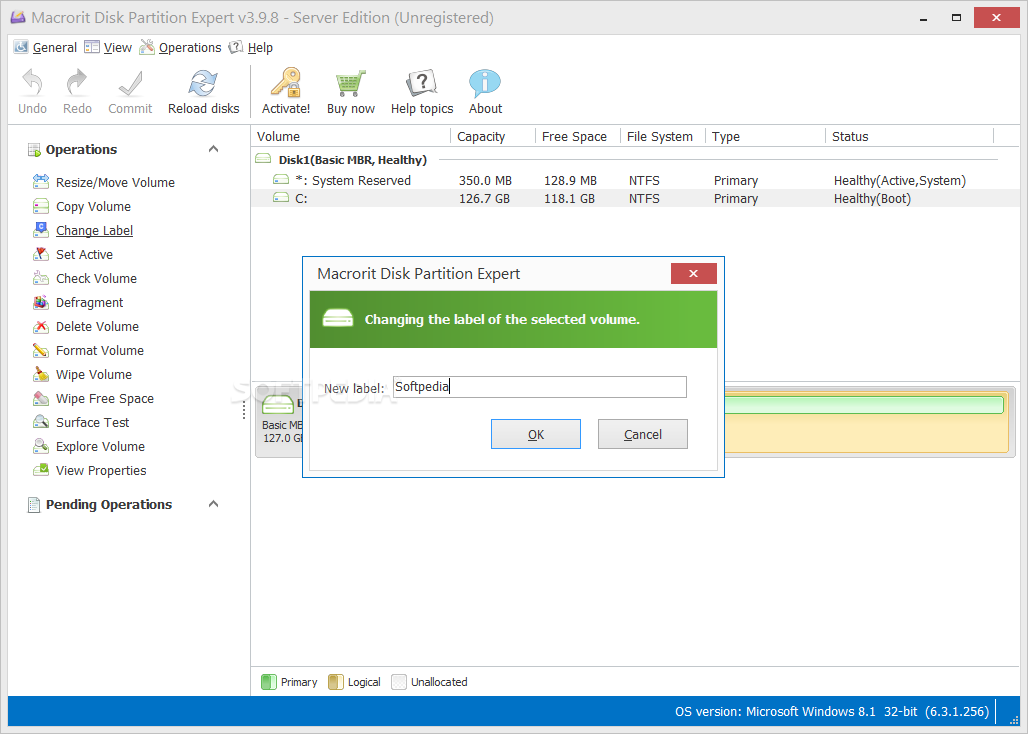1028x734 pixels.
Task: Click the Undo toolbar icon
Action: [32, 83]
